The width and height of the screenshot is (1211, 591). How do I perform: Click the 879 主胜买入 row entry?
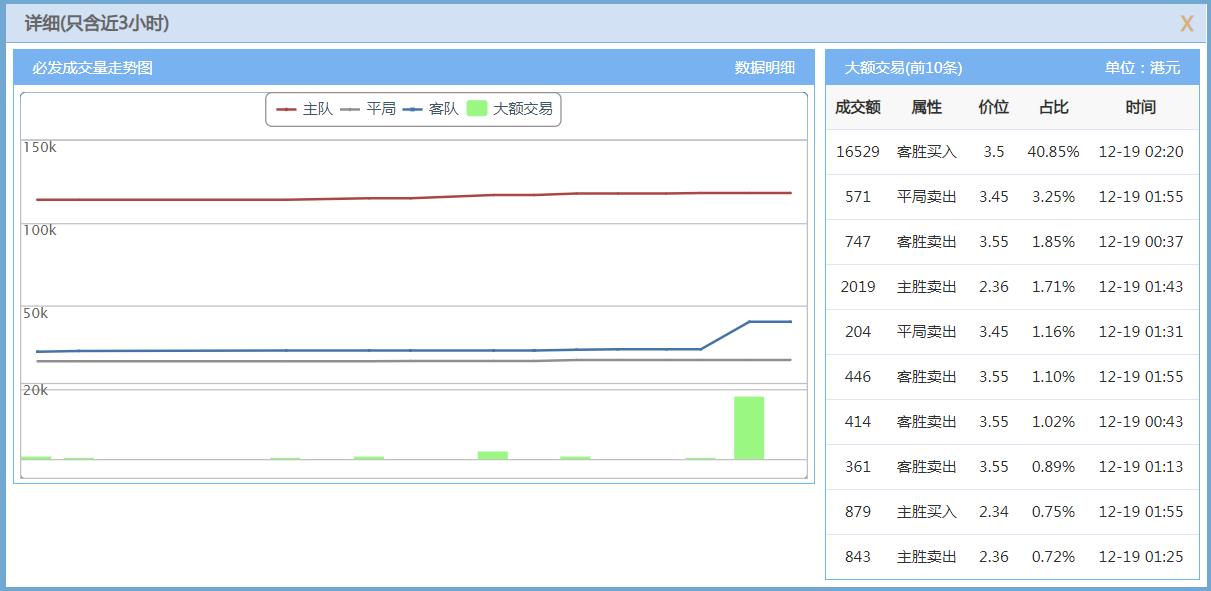pyautogui.click(x=1010, y=511)
